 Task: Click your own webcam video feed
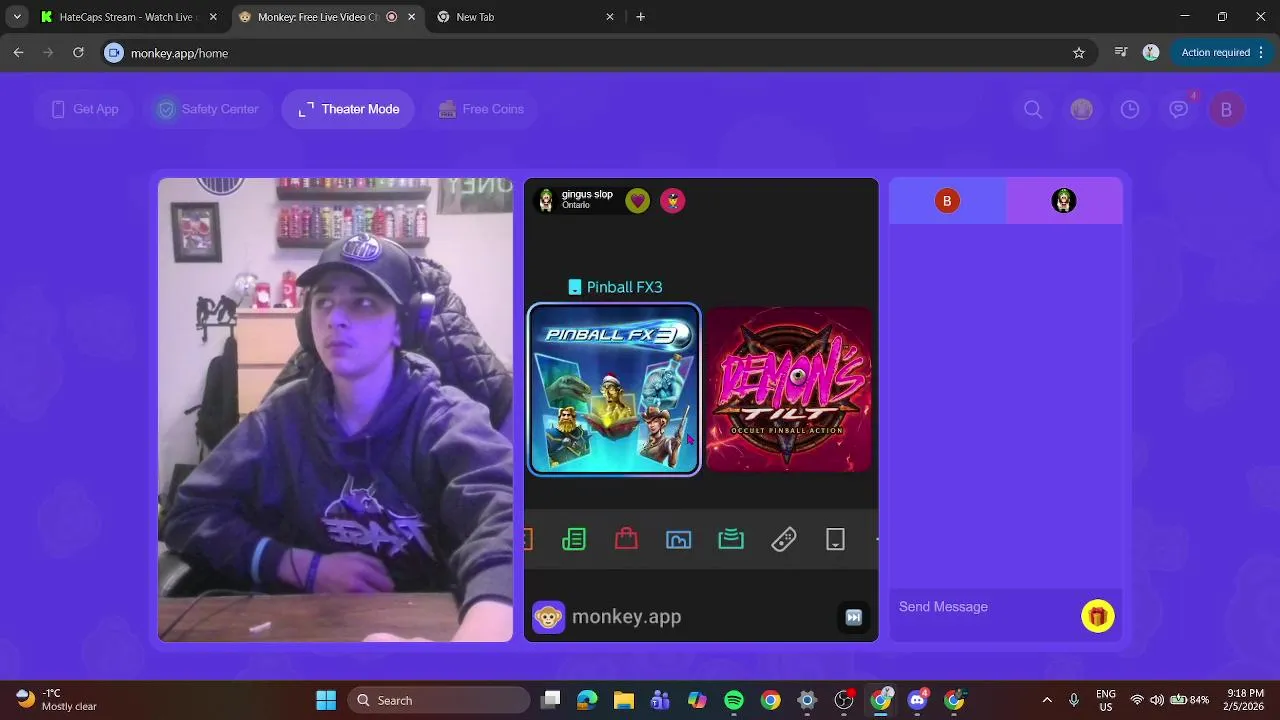(x=335, y=410)
